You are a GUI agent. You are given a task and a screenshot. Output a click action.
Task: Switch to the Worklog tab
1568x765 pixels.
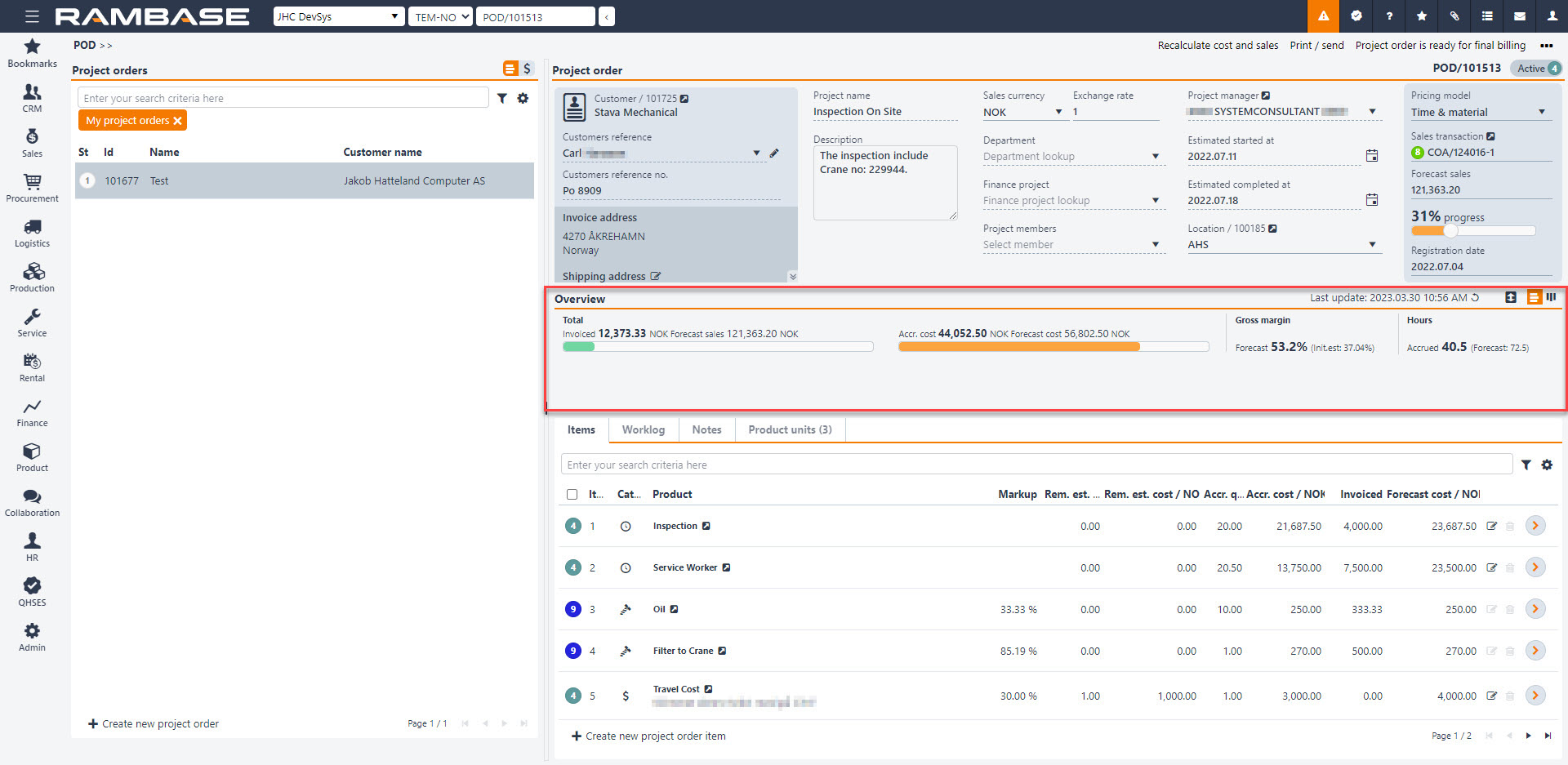[643, 429]
